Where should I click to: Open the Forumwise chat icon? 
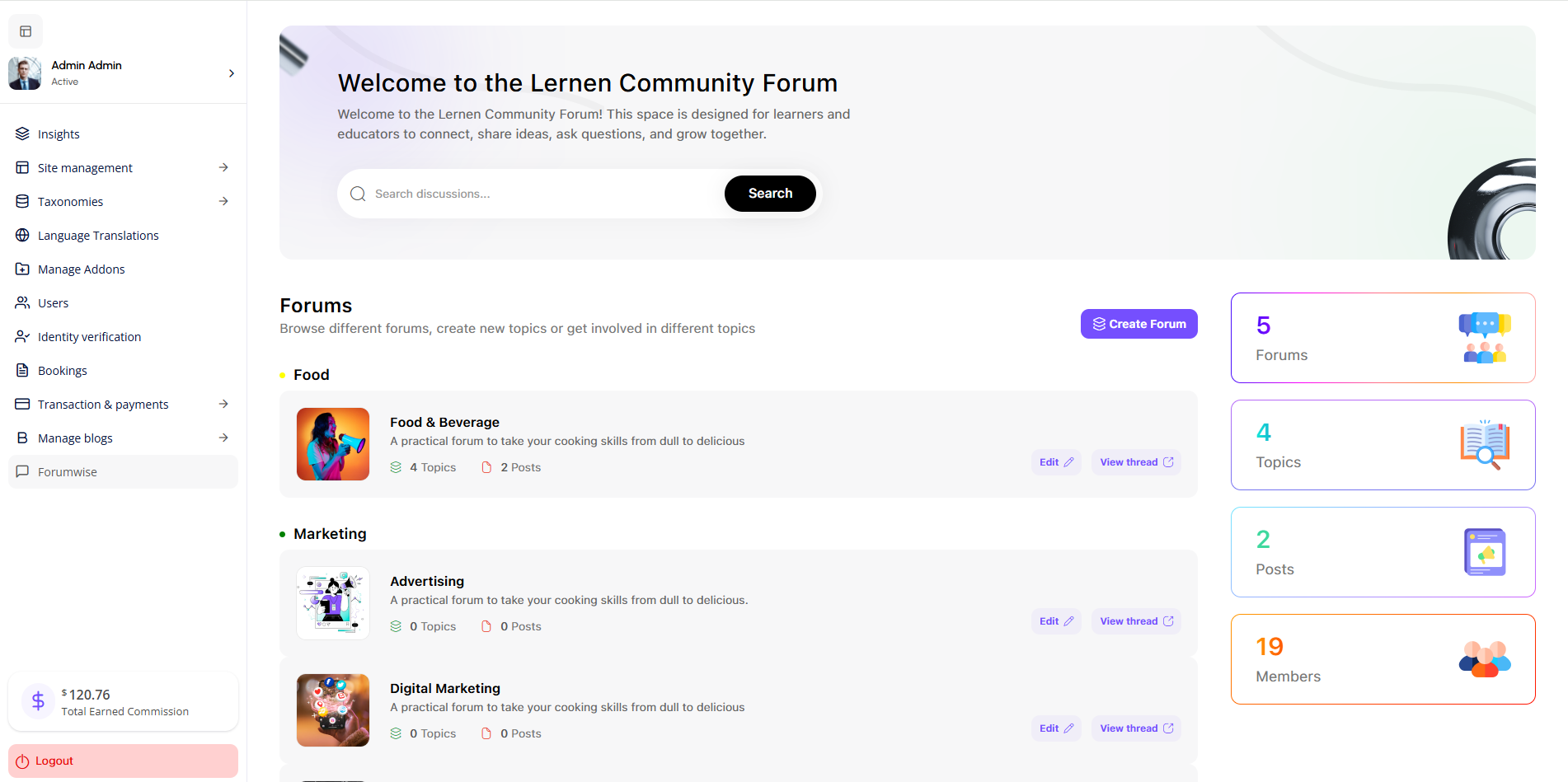(23, 471)
